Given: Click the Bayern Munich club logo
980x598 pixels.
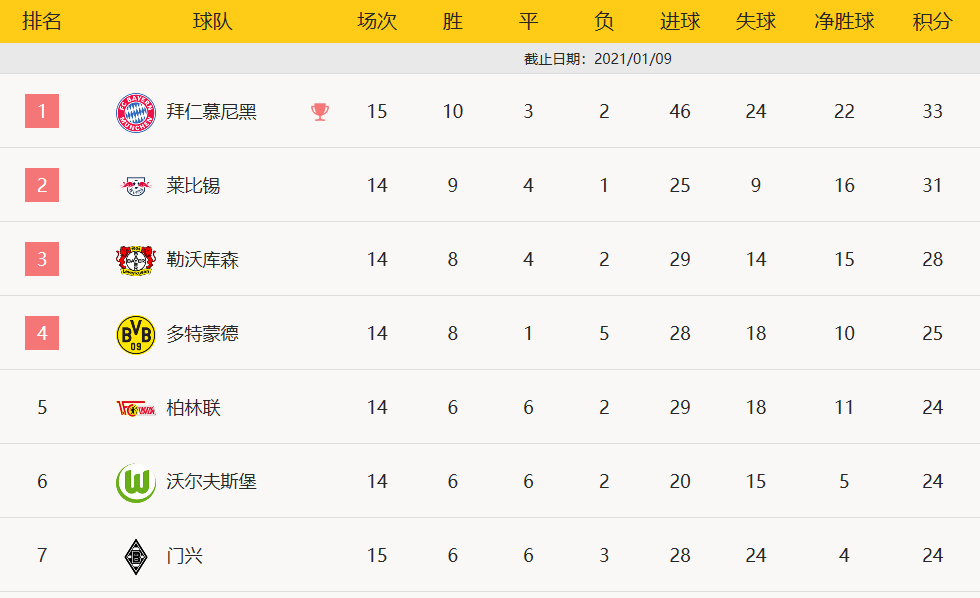Looking at the screenshot, I should 135,111.
